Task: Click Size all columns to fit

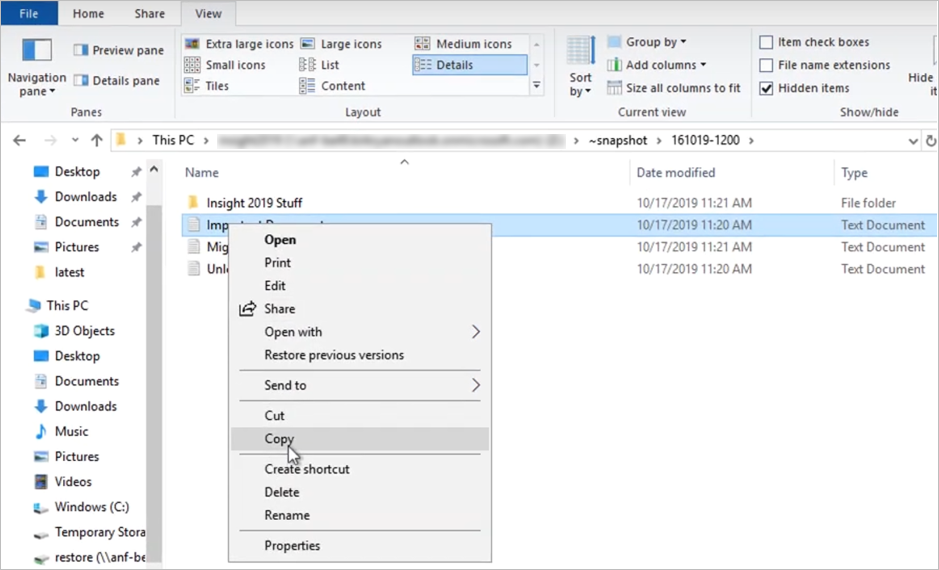Action: click(x=674, y=88)
